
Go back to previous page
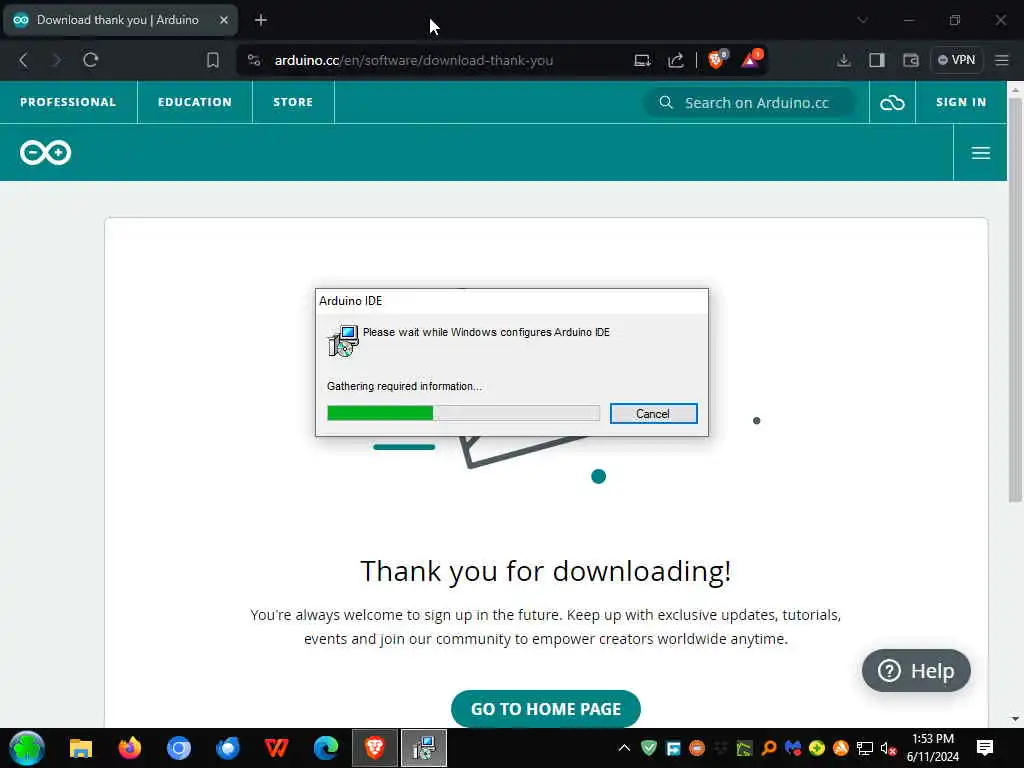[x=24, y=60]
